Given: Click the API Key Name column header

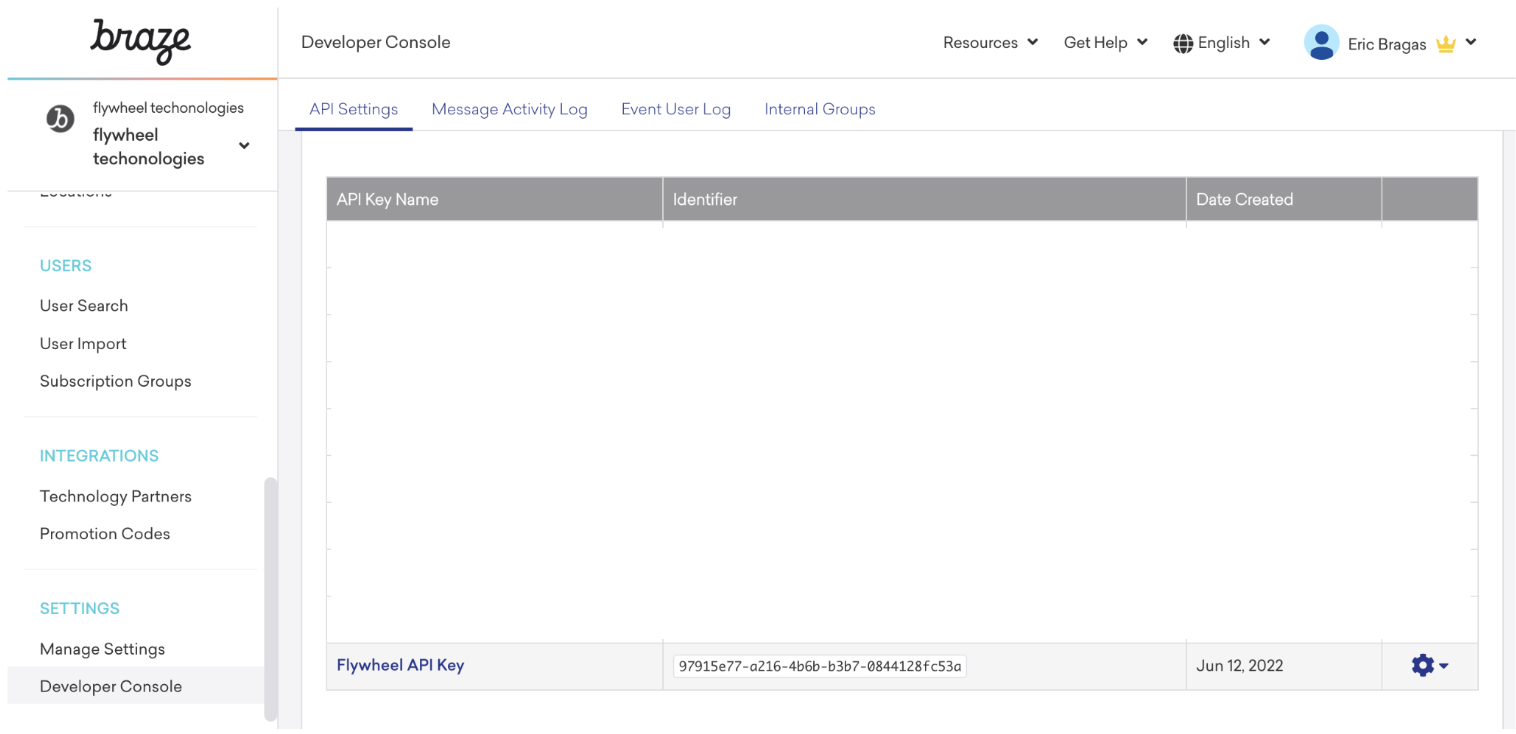Looking at the screenshot, I should (x=494, y=199).
